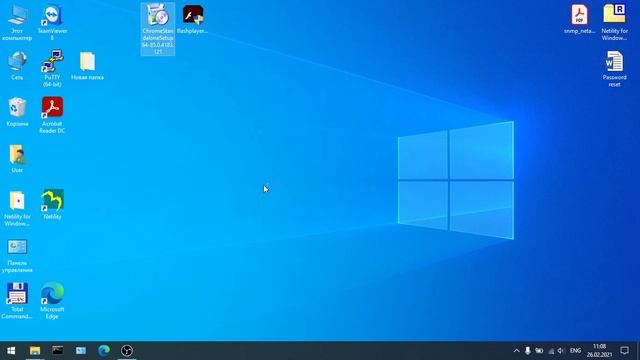Select the Acrobat Reader DC shortcut

[52, 115]
